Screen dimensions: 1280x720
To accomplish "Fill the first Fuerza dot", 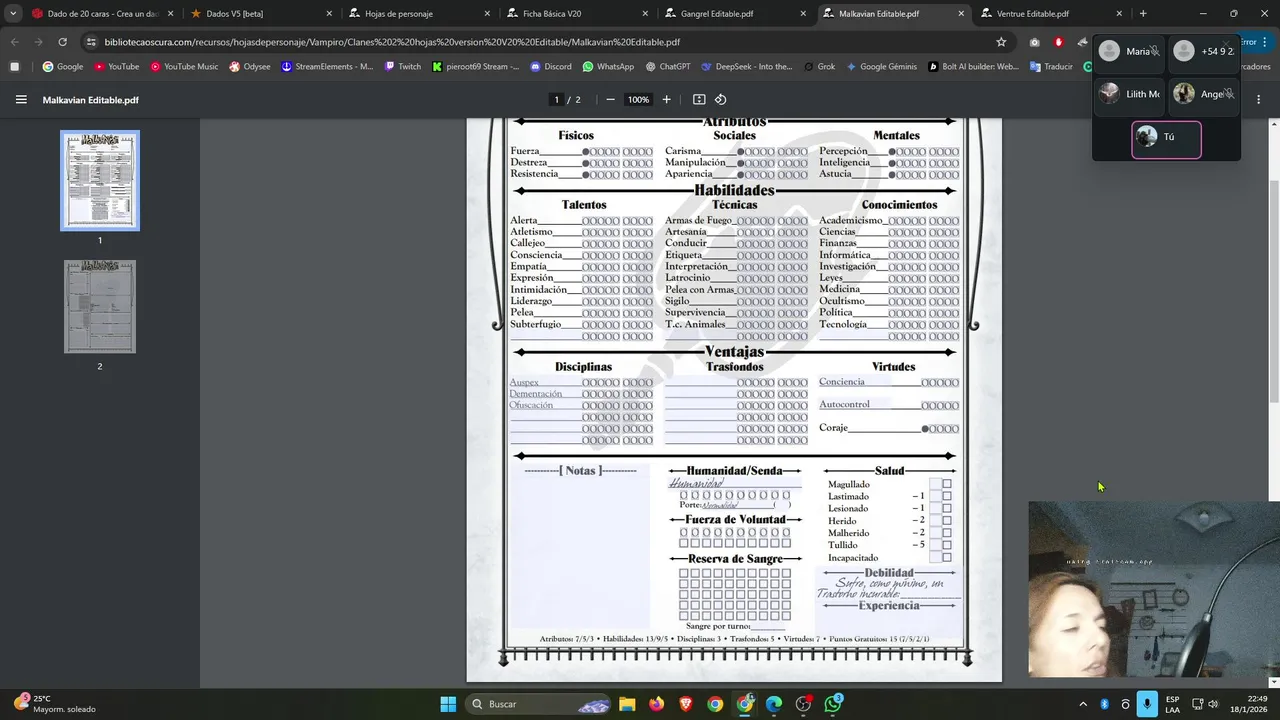I will tap(586, 152).
